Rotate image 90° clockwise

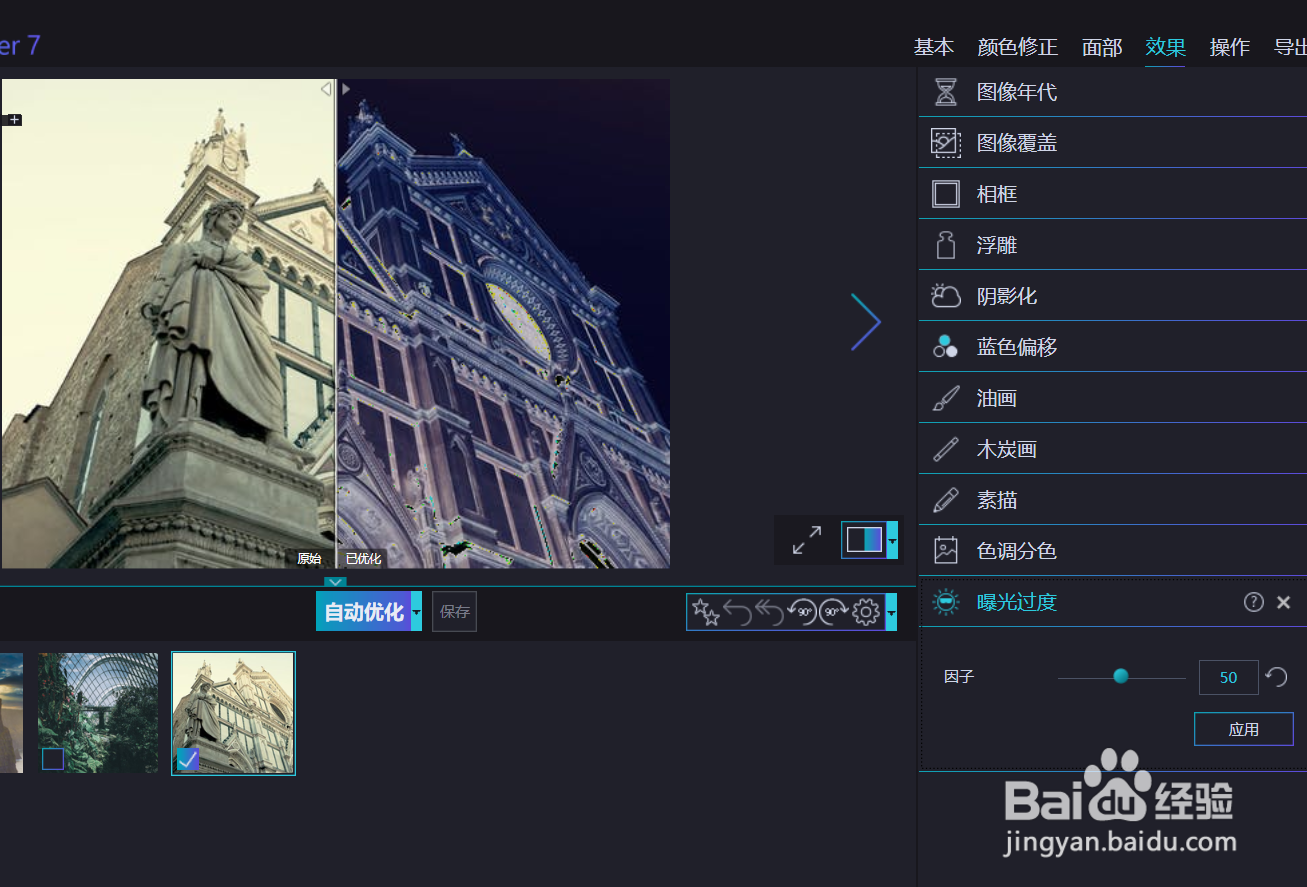tap(834, 612)
